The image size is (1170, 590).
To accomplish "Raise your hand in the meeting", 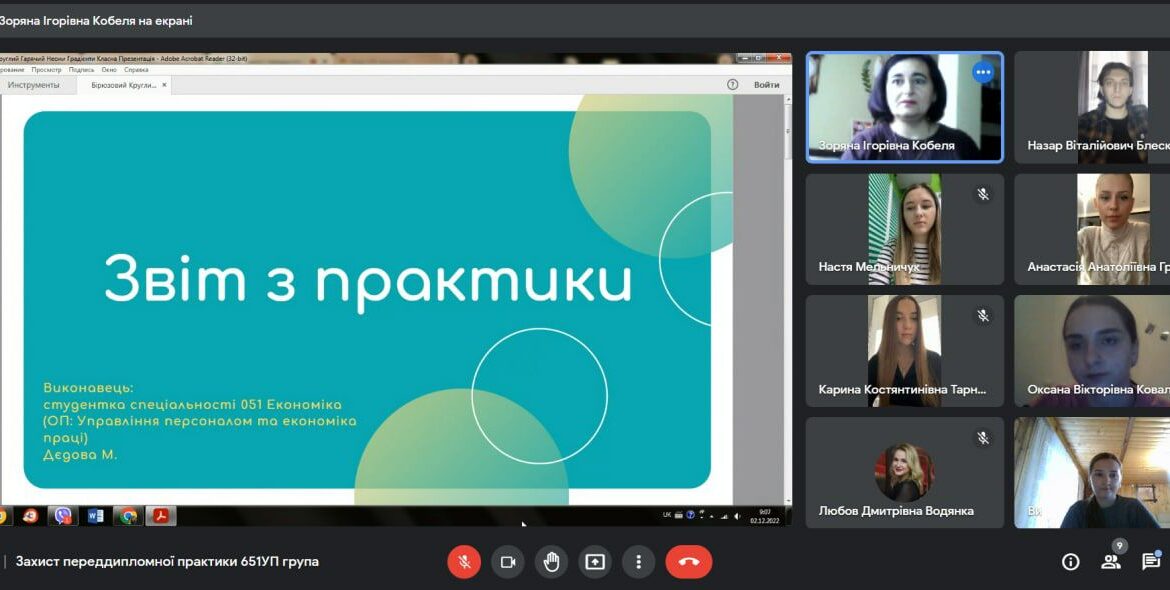I will (x=551, y=562).
